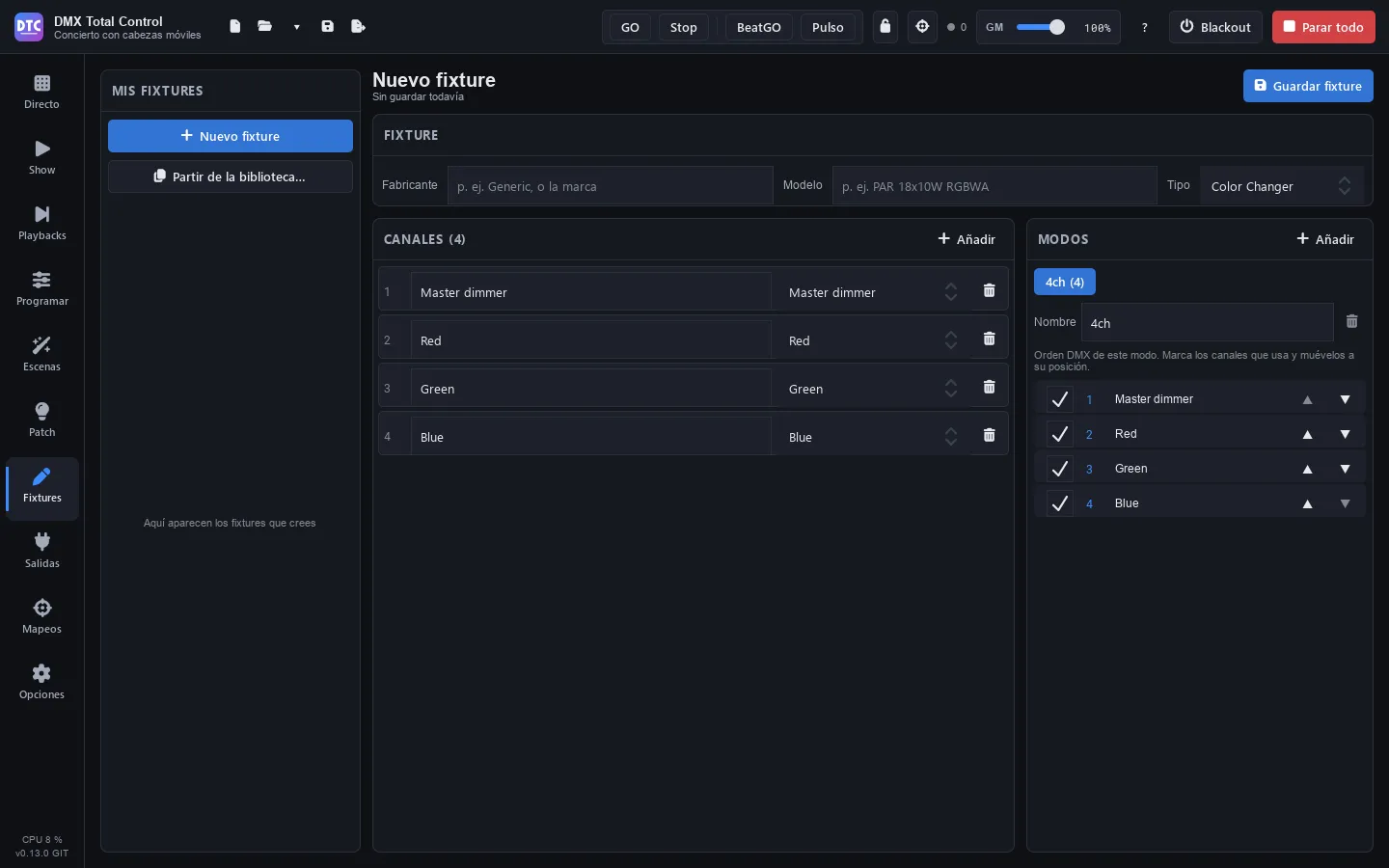Go to the Directo section in the sidebar
Image resolution: width=1389 pixels, height=868 pixels.
[41, 93]
